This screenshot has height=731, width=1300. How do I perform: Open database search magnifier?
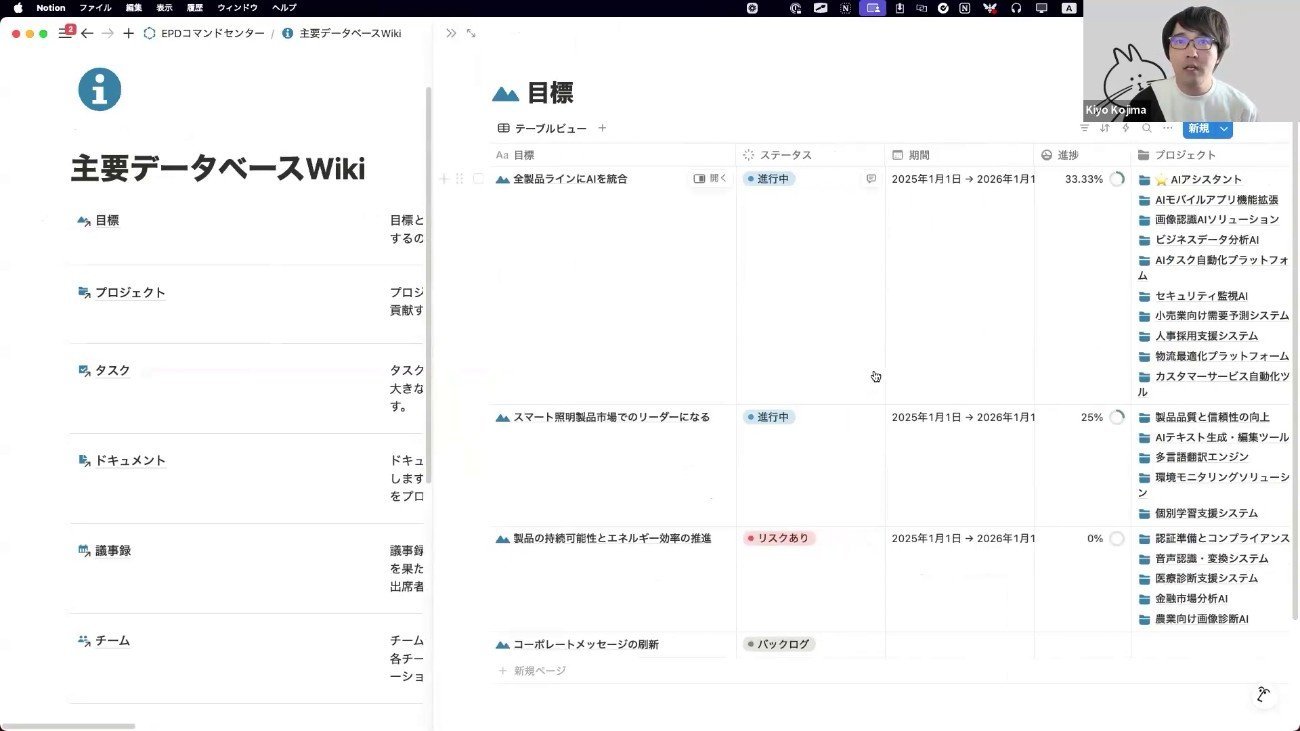pos(1147,128)
